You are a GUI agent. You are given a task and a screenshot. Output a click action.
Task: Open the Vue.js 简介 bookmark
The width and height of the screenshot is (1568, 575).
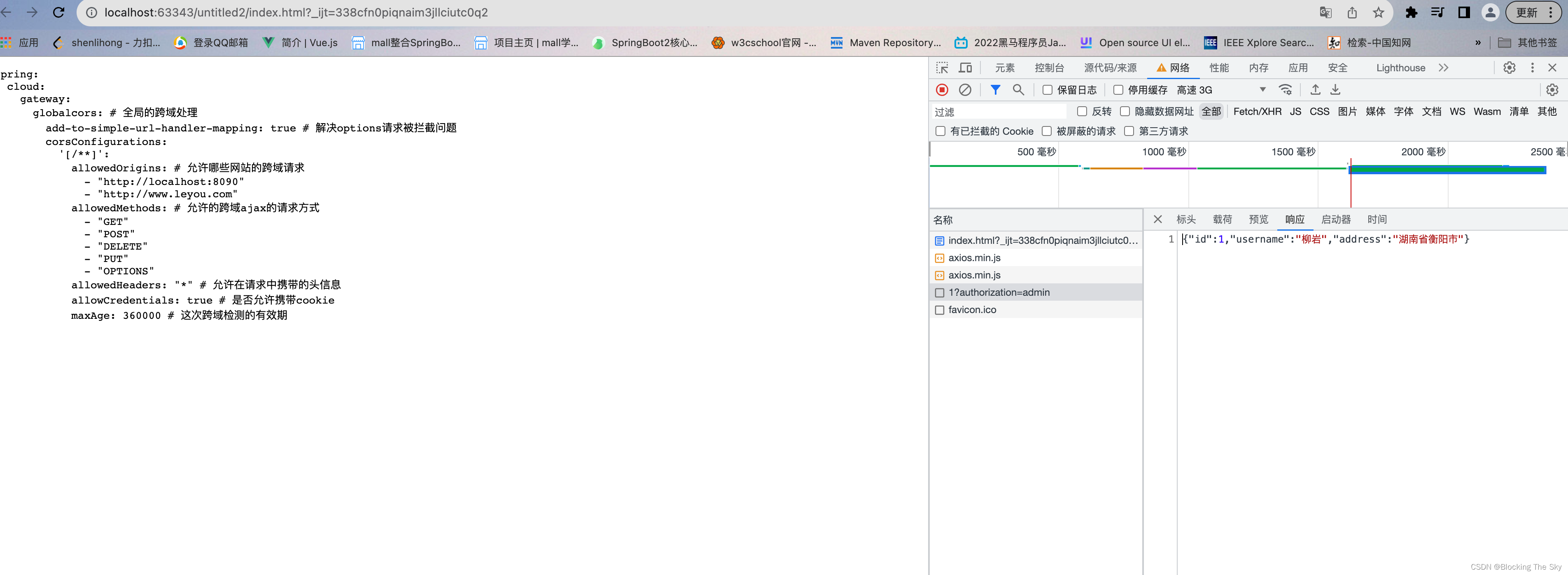[300, 43]
